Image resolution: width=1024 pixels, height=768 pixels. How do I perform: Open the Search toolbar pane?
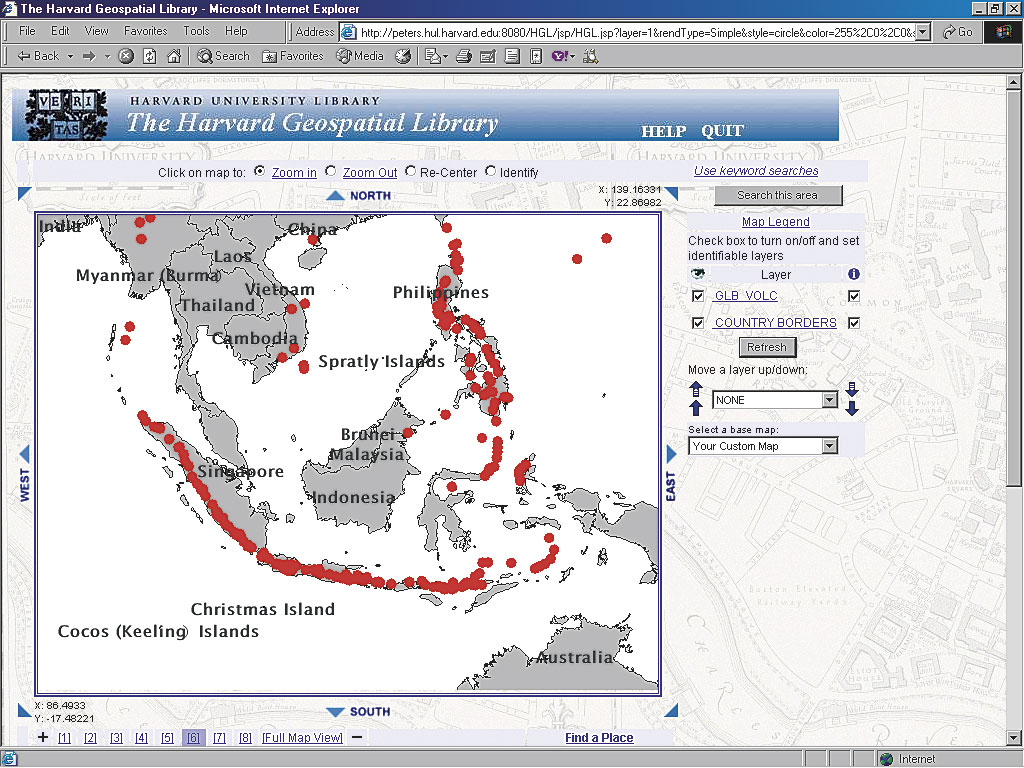coord(223,56)
